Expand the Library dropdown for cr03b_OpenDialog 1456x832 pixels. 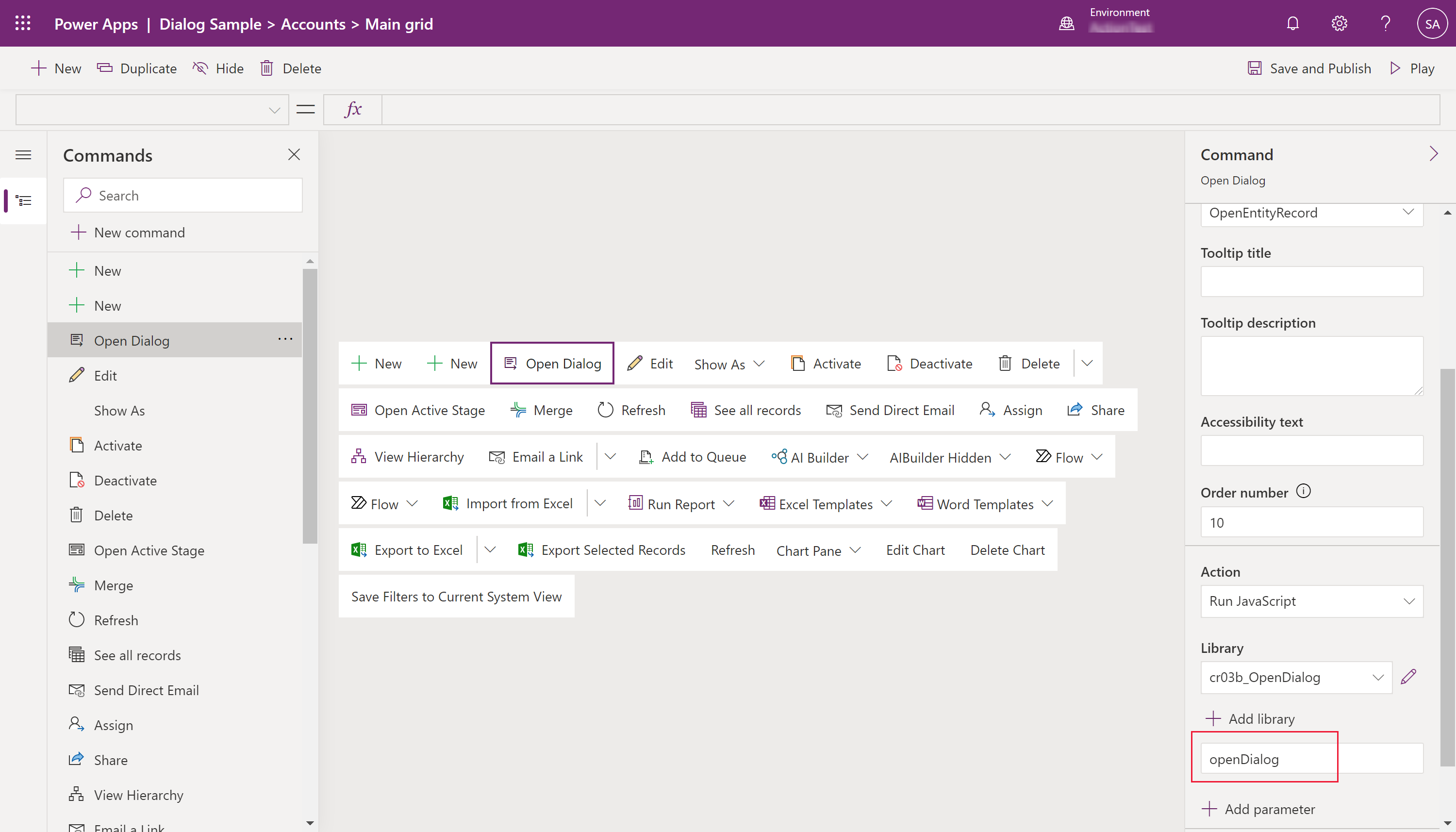[1378, 677]
